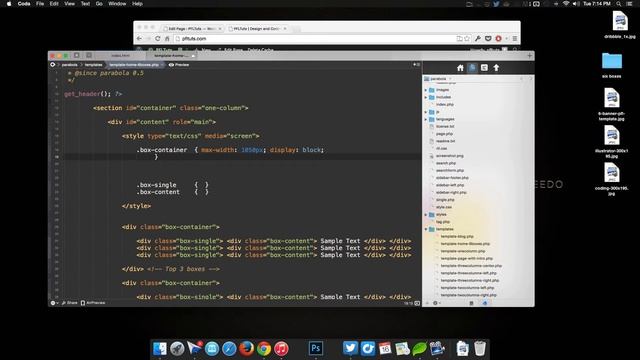Open the gear menu at editor bottom-left
Viewport: 640px width, 360px height.
coord(53,303)
